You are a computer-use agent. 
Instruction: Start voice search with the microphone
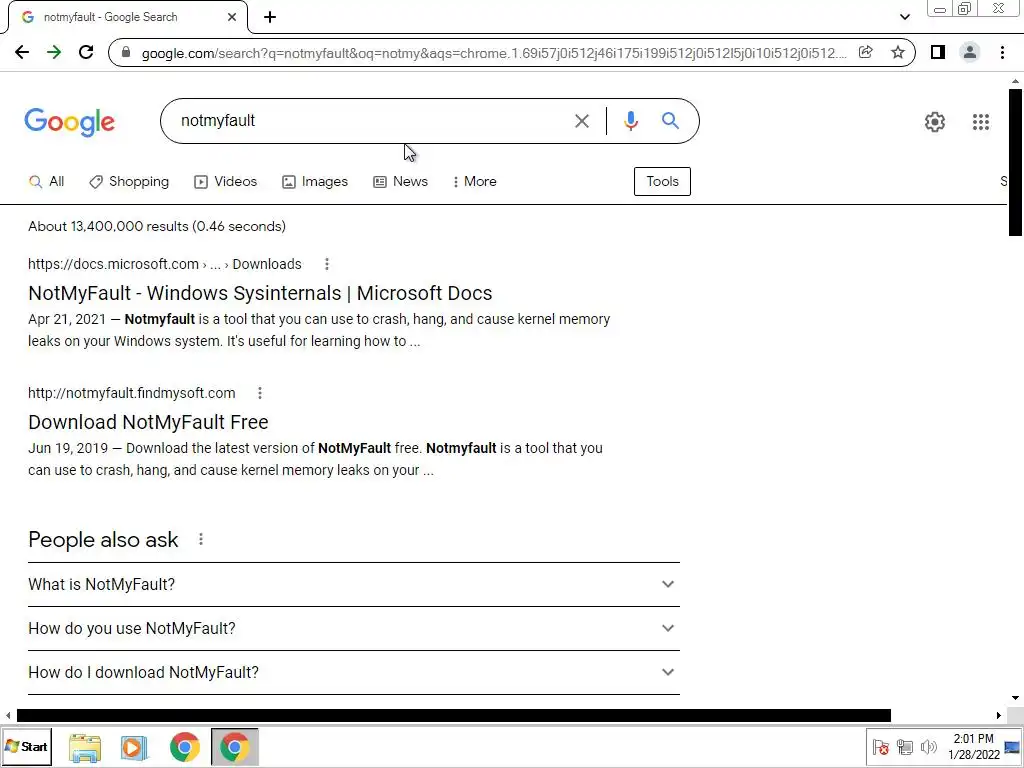630,121
